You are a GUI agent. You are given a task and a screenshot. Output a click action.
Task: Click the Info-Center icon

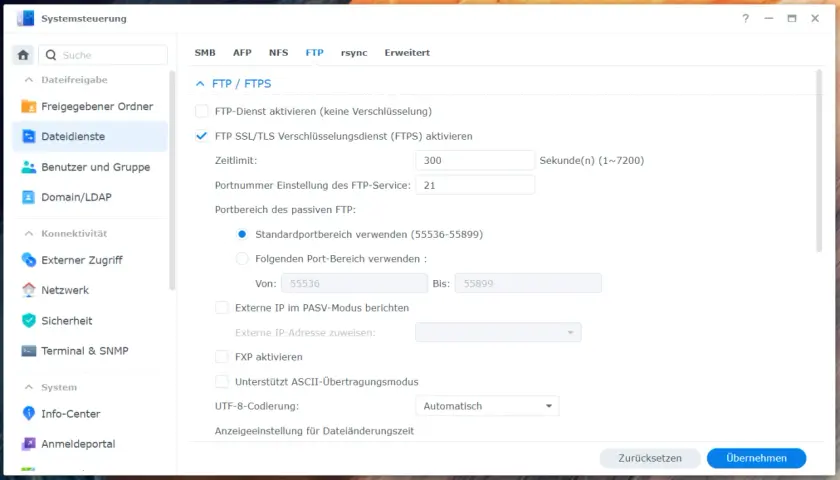pos(28,413)
